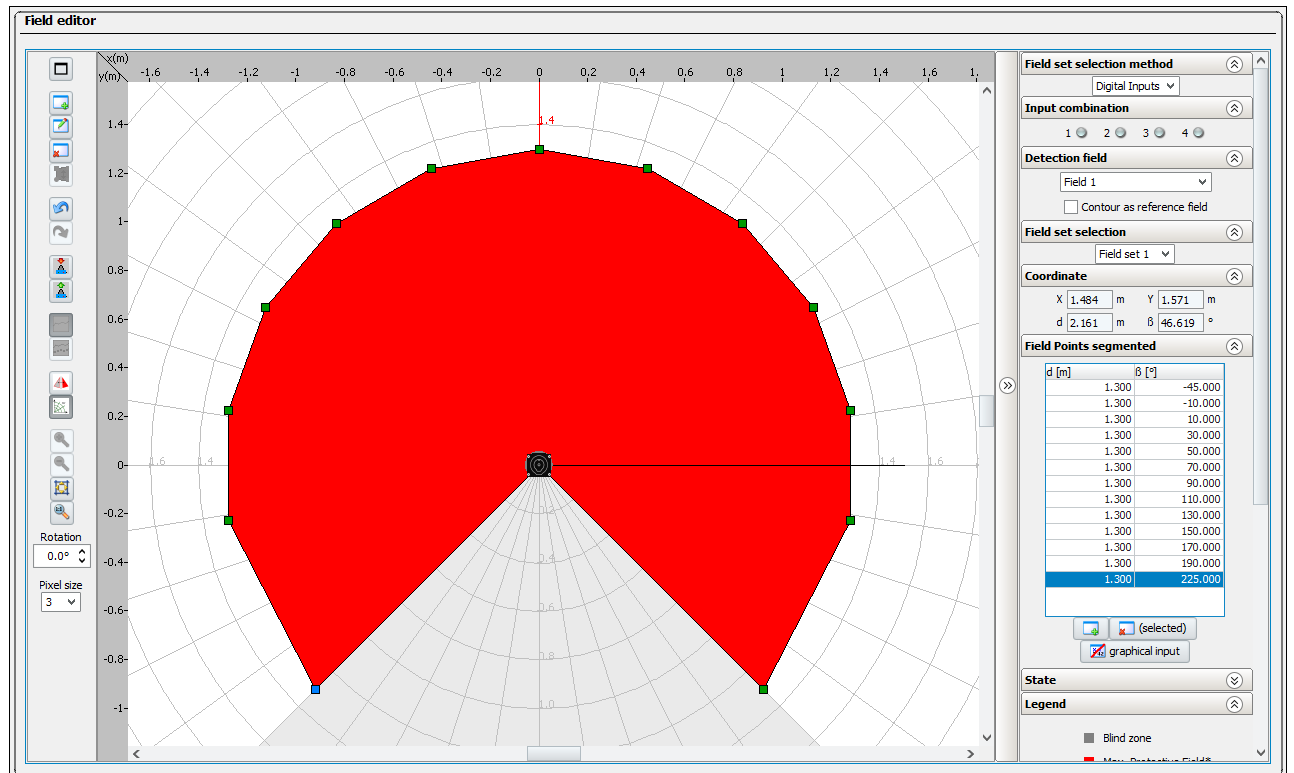Open the Pixel size dropdown
Viewport: 1294px width, 773px height.
(x=60, y=602)
